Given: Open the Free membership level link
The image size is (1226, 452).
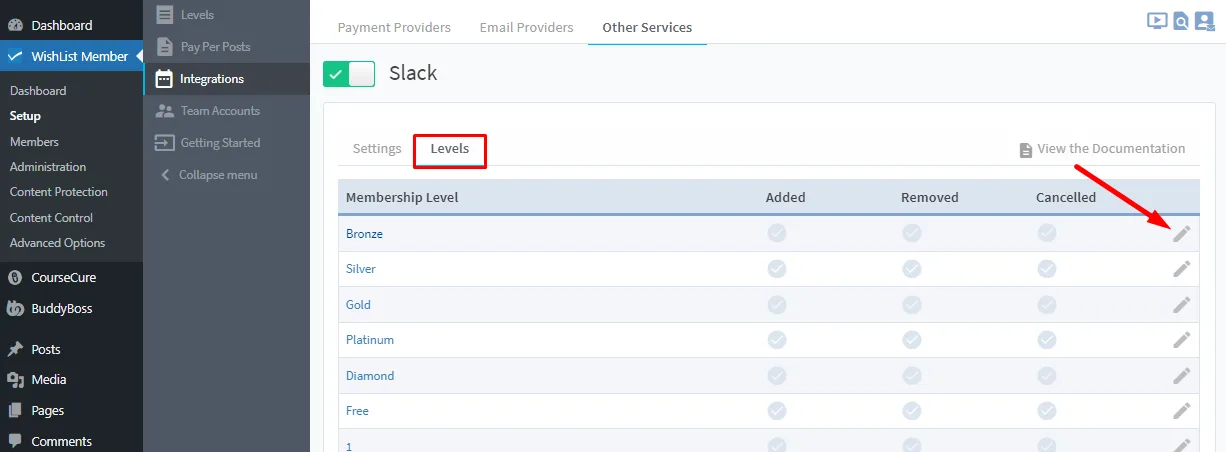Looking at the screenshot, I should click(x=357, y=411).
